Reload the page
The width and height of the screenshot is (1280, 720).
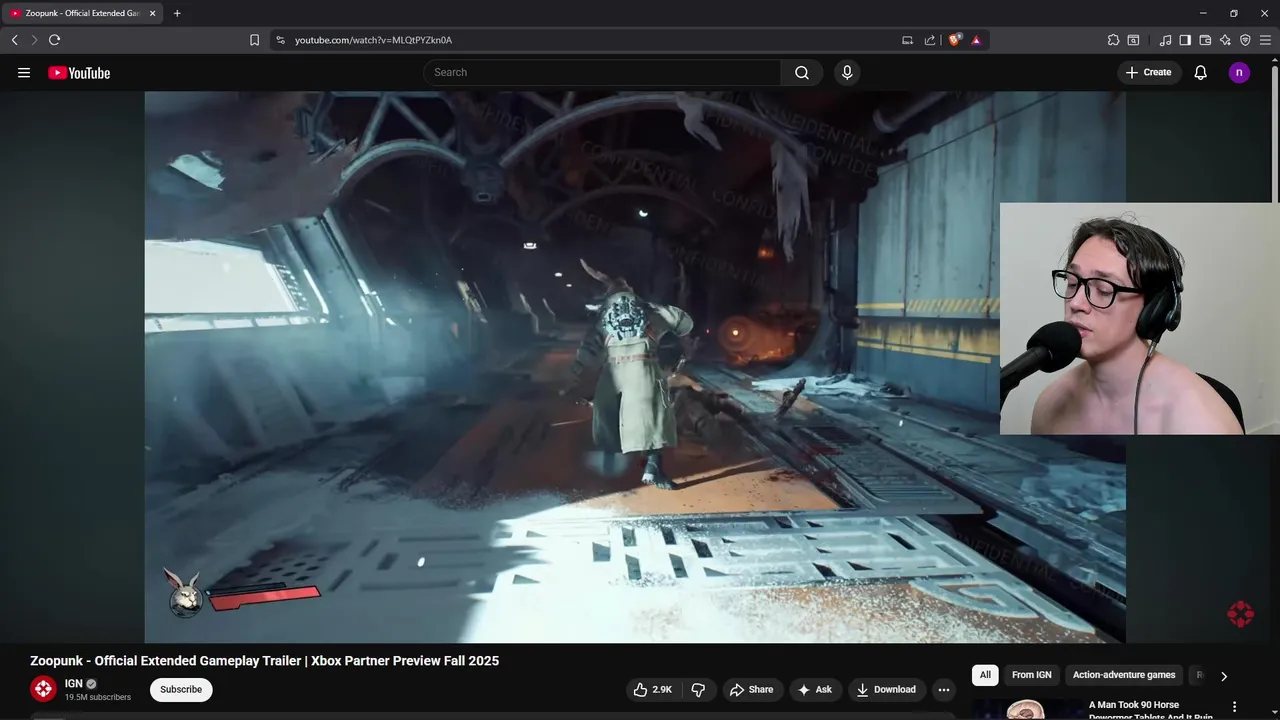point(54,40)
